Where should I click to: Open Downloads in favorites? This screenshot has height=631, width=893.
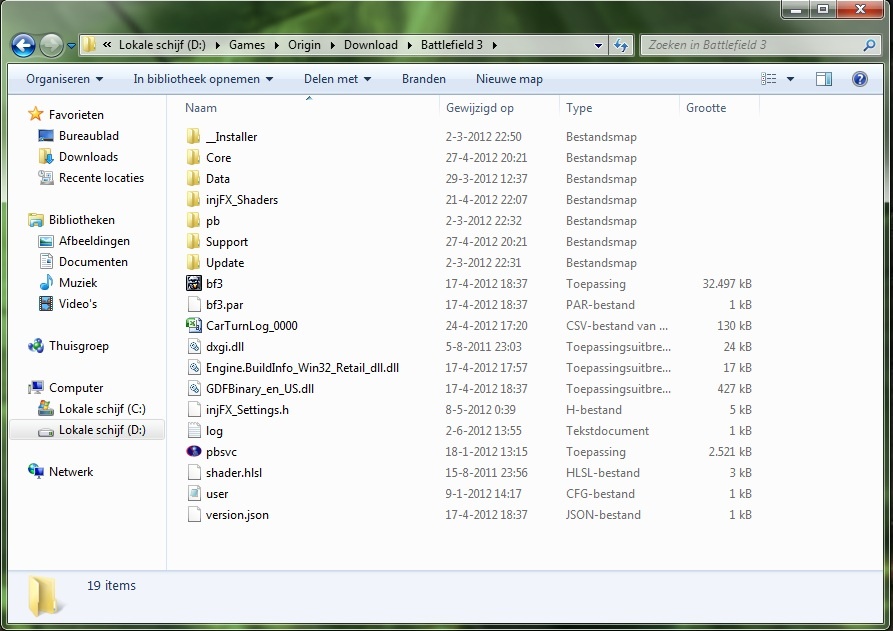88,157
